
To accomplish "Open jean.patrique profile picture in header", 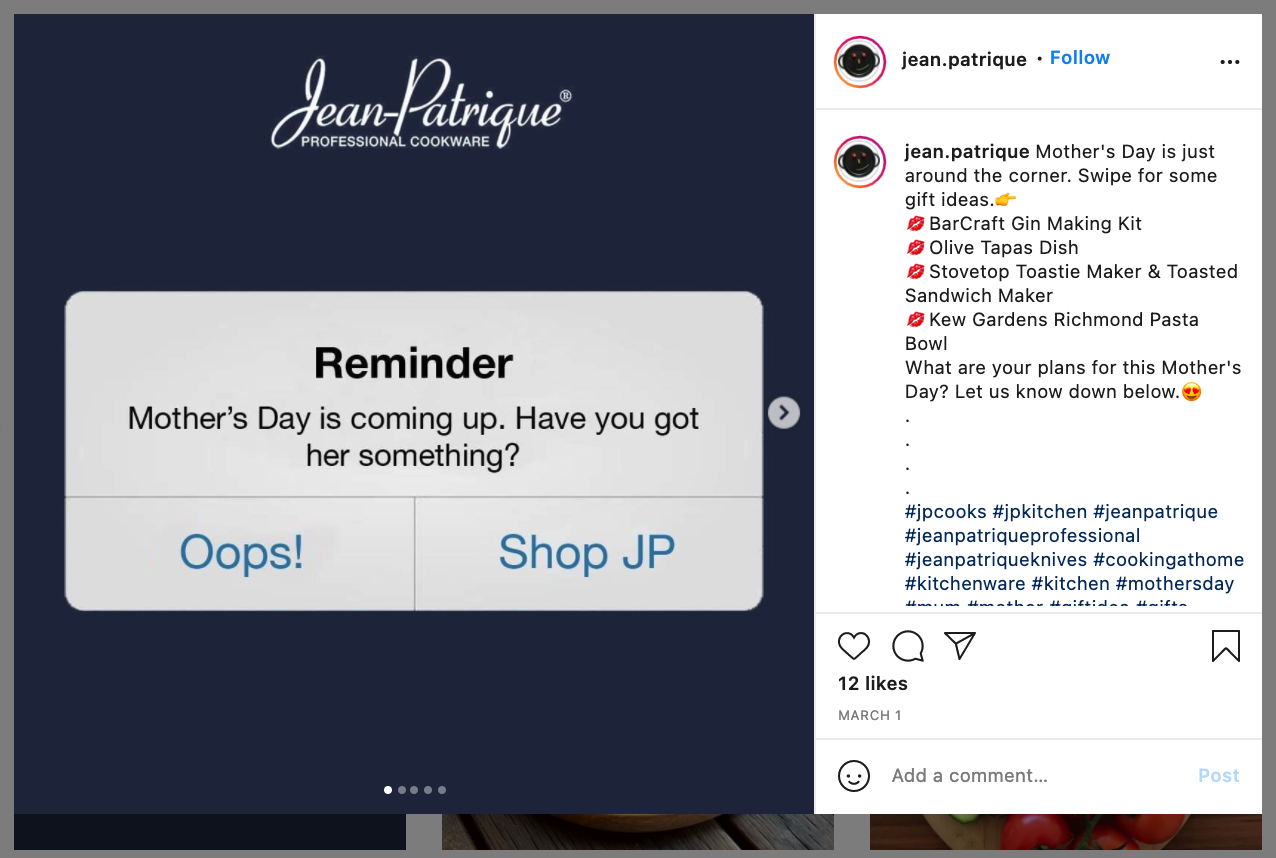I will (860, 62).
